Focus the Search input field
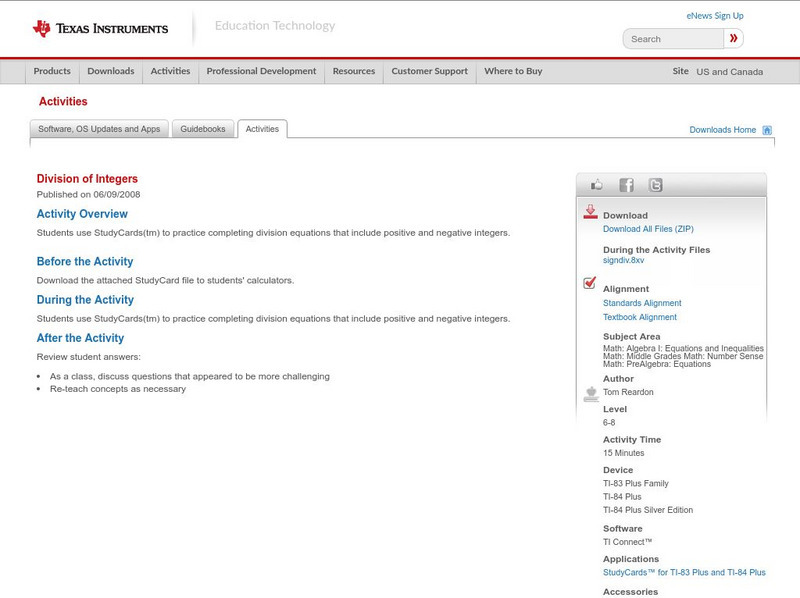 coord(673,39)
